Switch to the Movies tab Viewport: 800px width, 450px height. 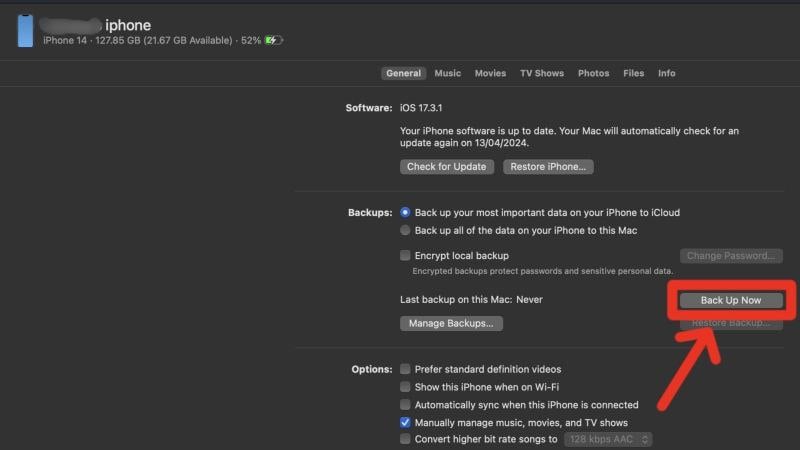490,73
